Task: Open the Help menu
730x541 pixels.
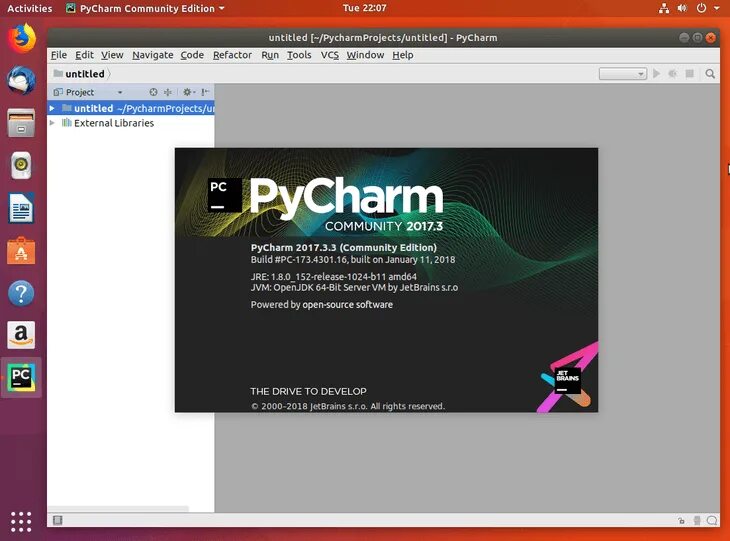Action: [x=403, y=55]
